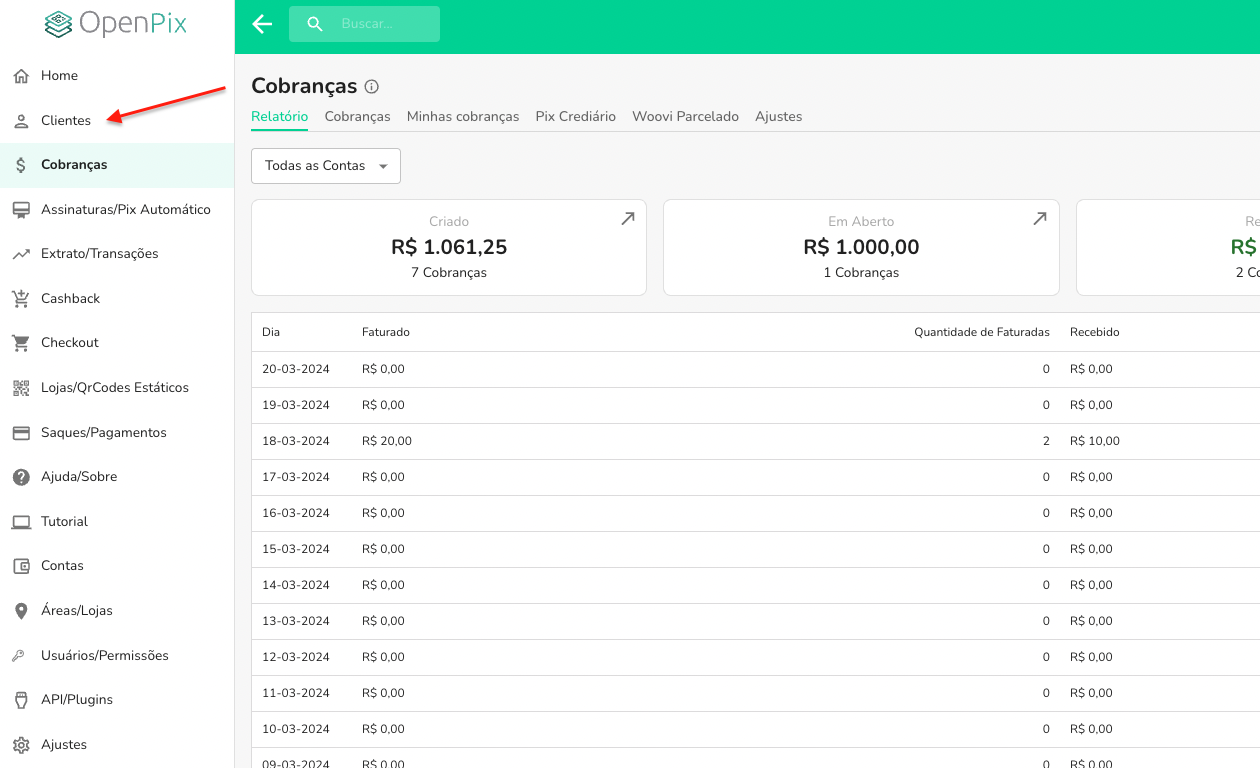Go to Clientes in the sidebar

66,121
